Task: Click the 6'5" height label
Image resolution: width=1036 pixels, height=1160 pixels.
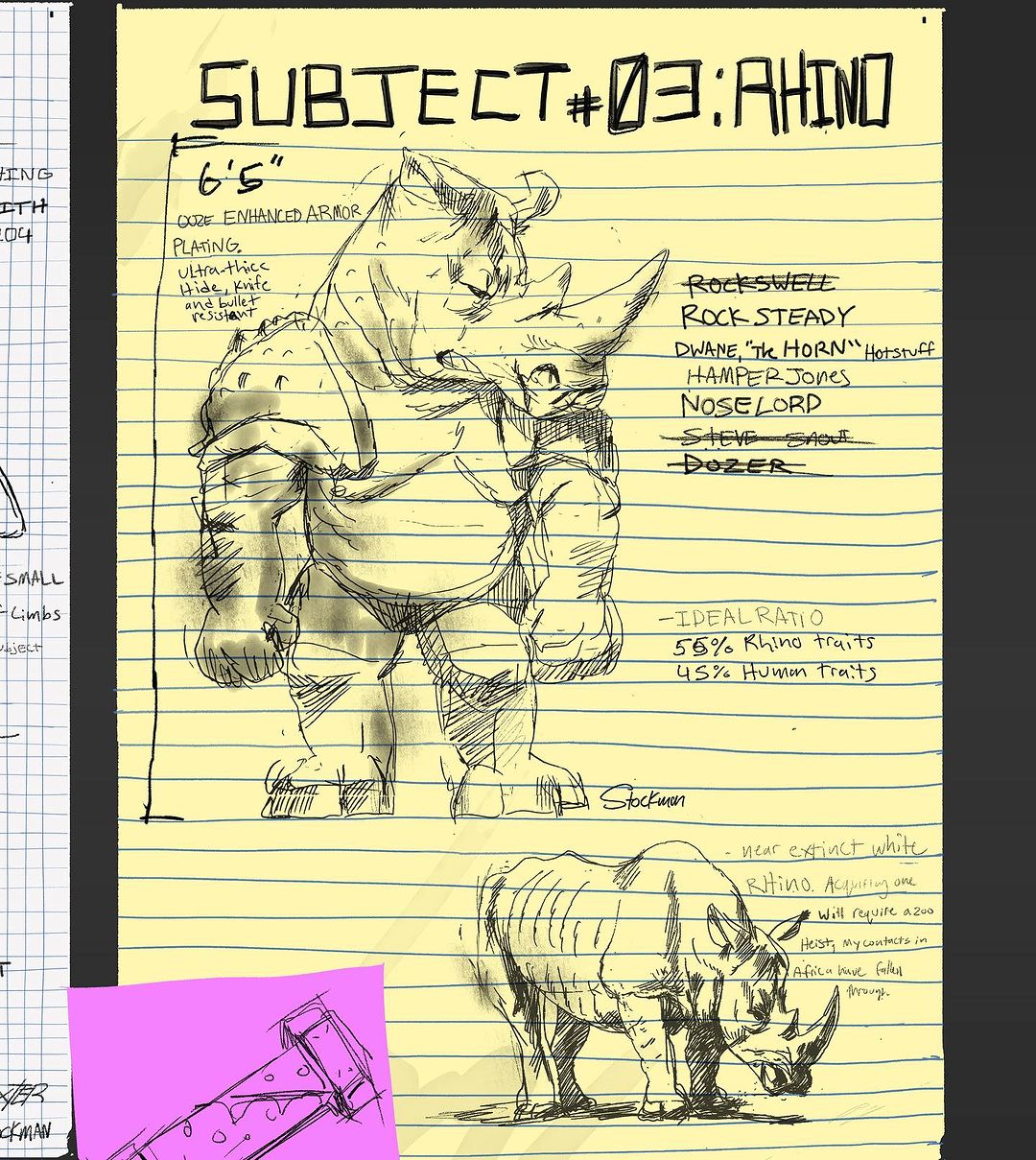Action: (x=241, y=178)
